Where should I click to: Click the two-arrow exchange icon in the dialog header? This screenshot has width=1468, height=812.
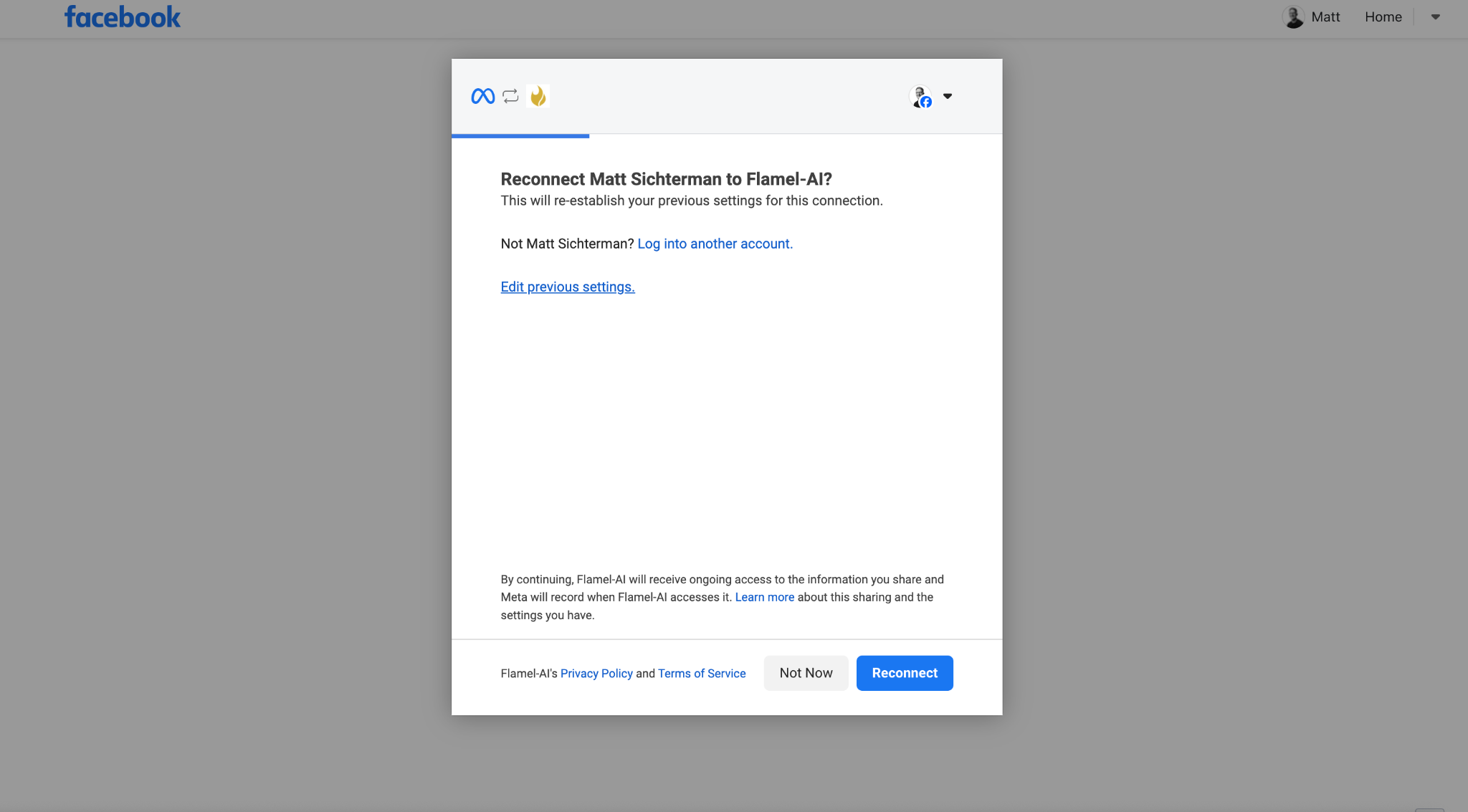click(x=510, y=96)
